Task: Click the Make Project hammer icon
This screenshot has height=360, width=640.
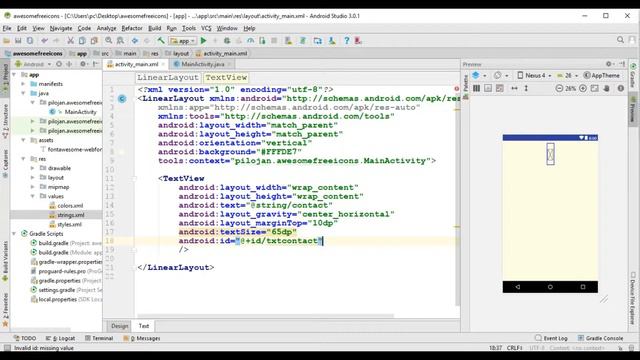Action: coord(161,41)
